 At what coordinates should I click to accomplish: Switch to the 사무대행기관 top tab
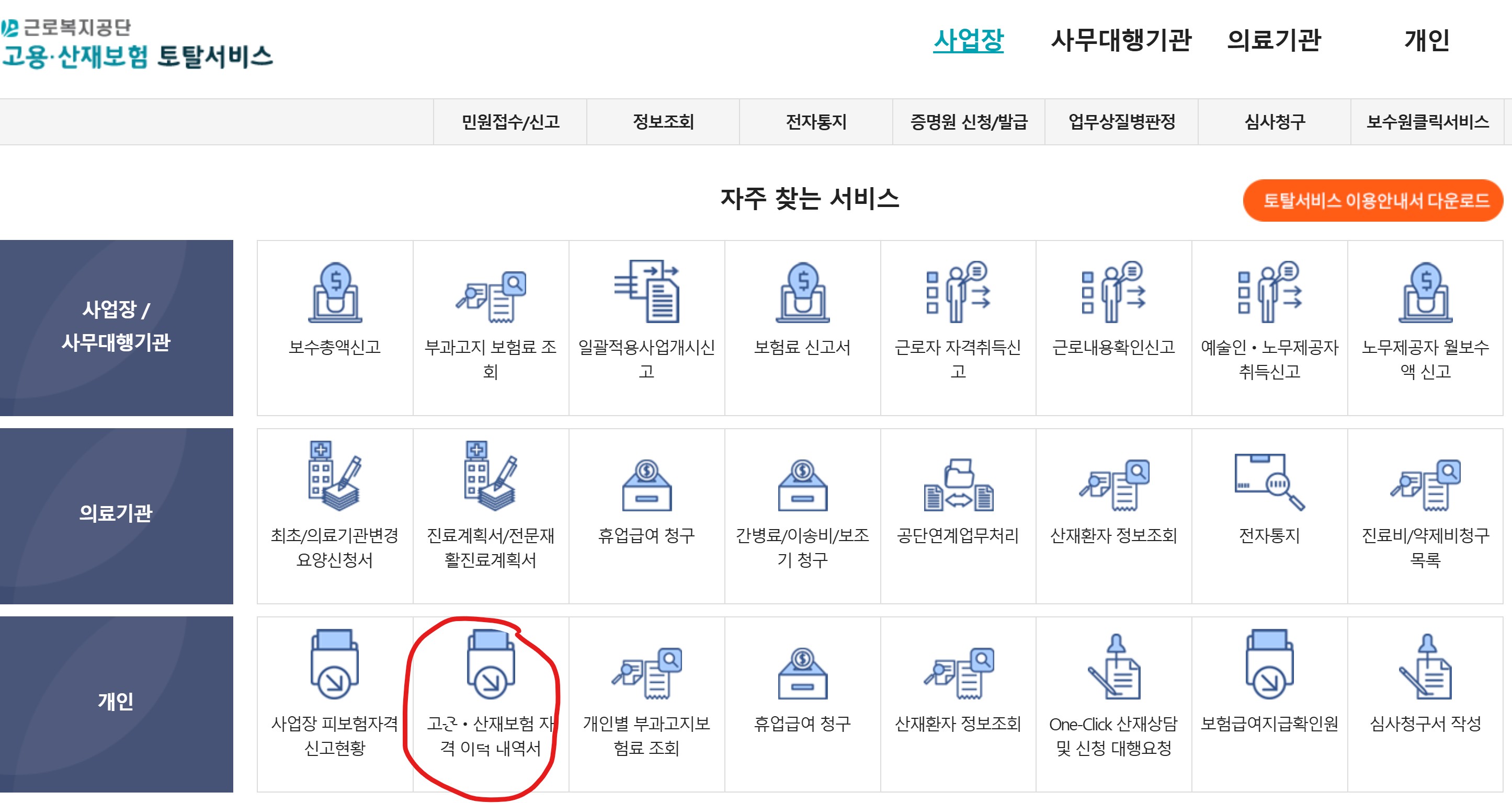tap(1120, 40)
